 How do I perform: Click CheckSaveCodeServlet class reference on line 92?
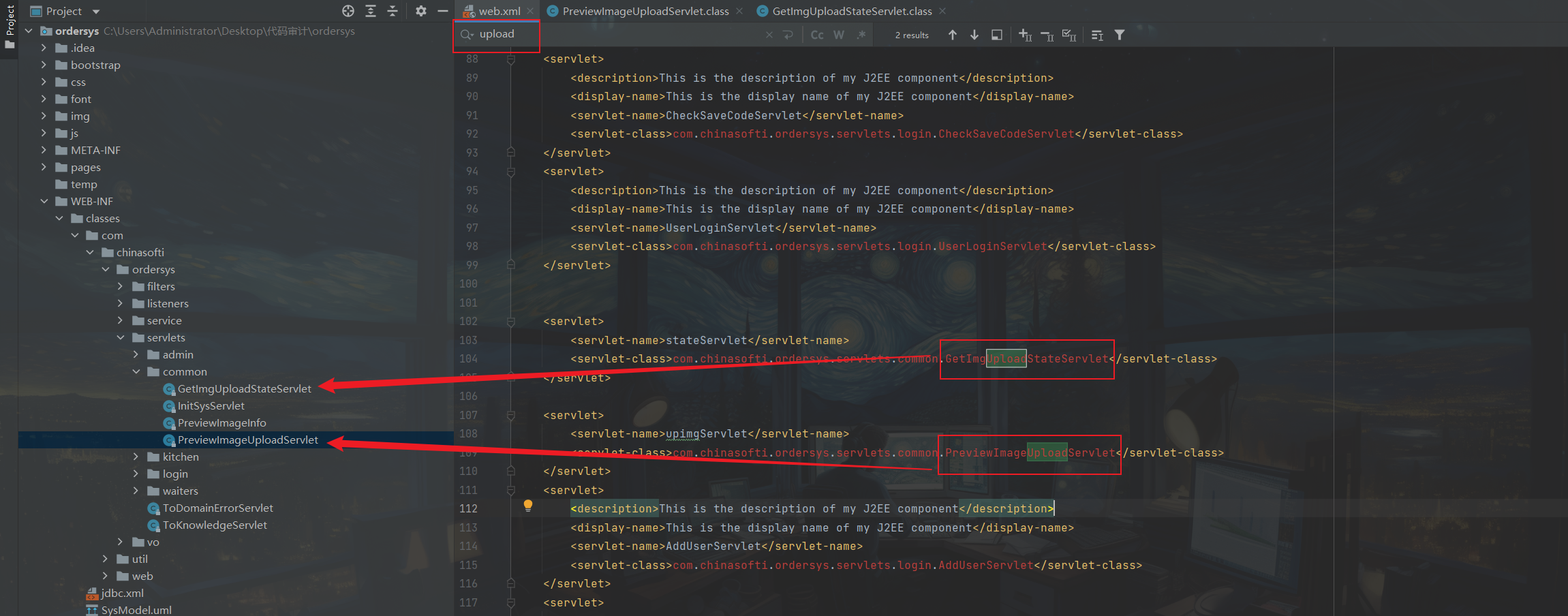tap(1006, 134)
